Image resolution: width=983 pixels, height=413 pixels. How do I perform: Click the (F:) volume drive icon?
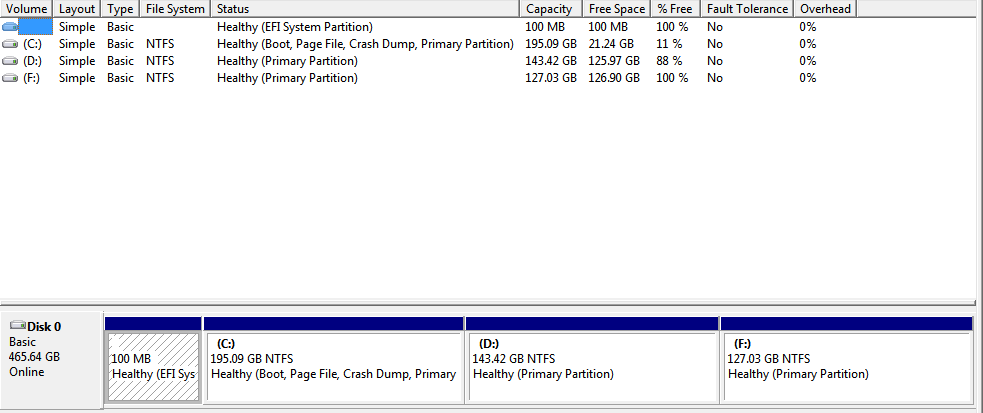(10, 78)
